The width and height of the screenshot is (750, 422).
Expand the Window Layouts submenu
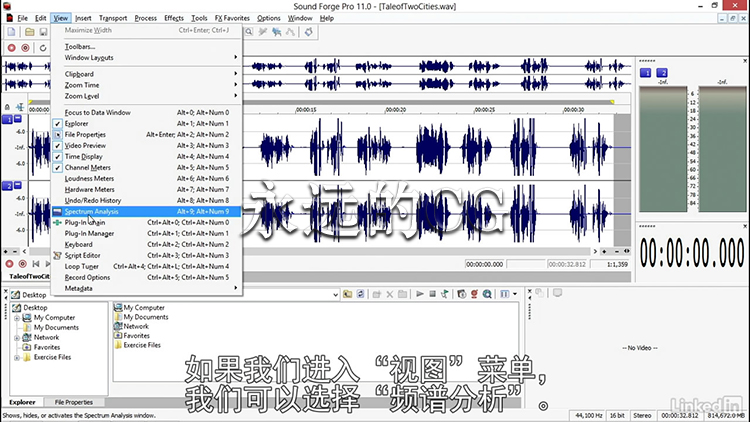146,57
